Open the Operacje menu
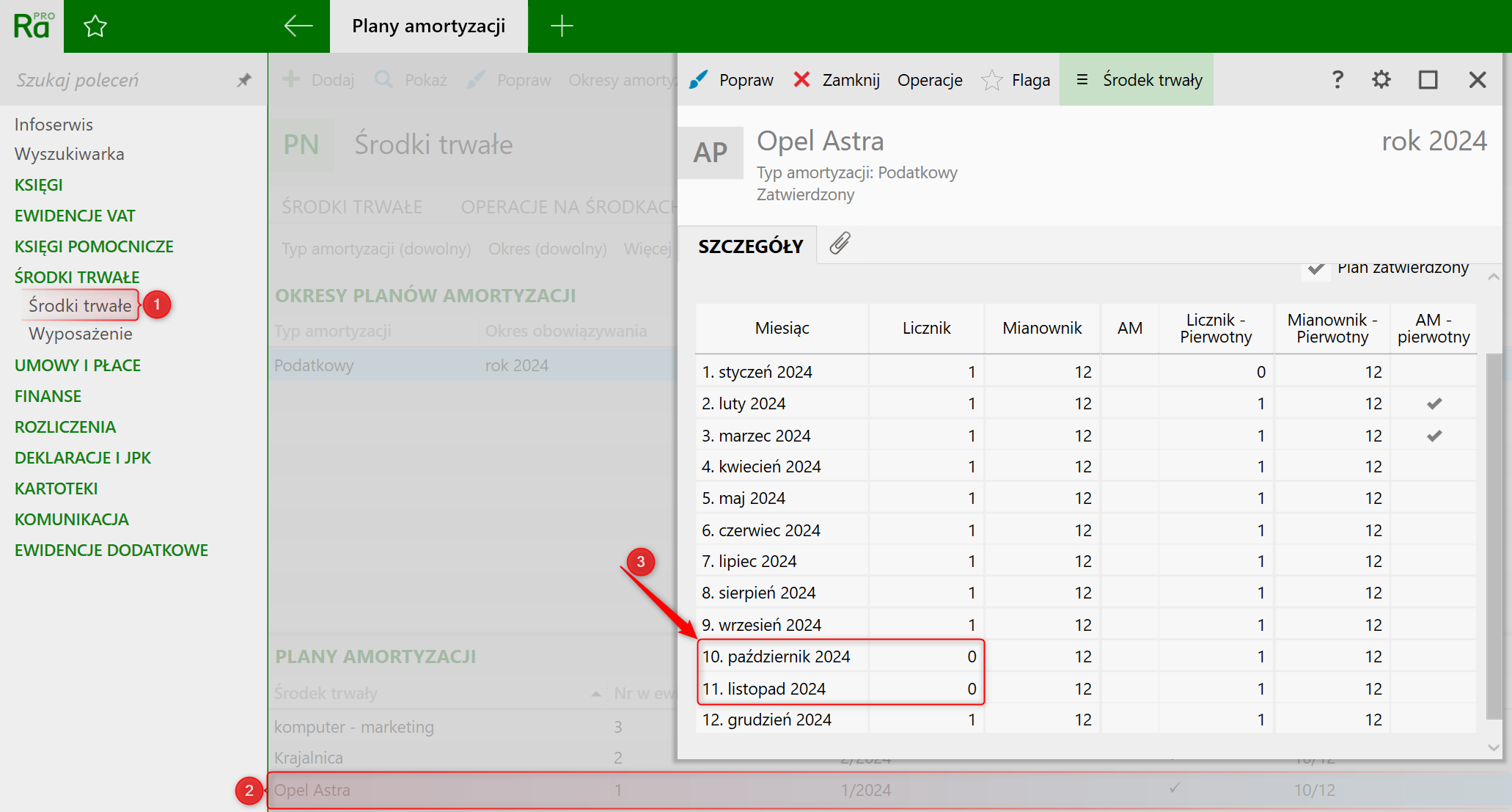This screenshot has height=812, width=1512. pos(930,79)
